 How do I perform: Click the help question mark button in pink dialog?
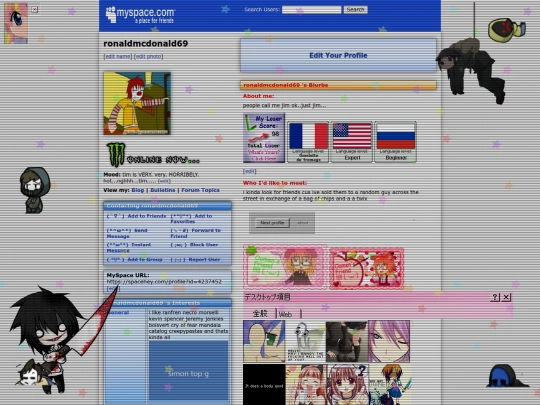[495, 297]
